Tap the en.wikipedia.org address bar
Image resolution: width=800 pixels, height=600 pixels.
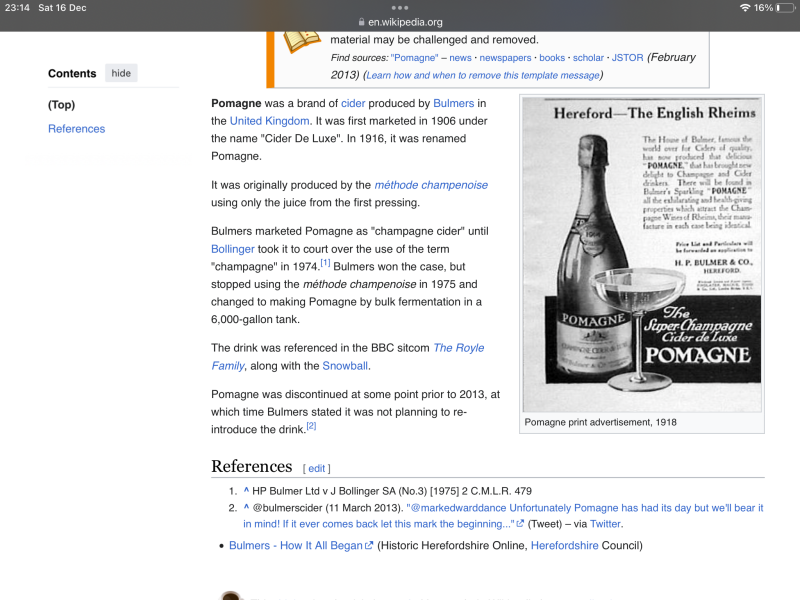tap(400, 22)
